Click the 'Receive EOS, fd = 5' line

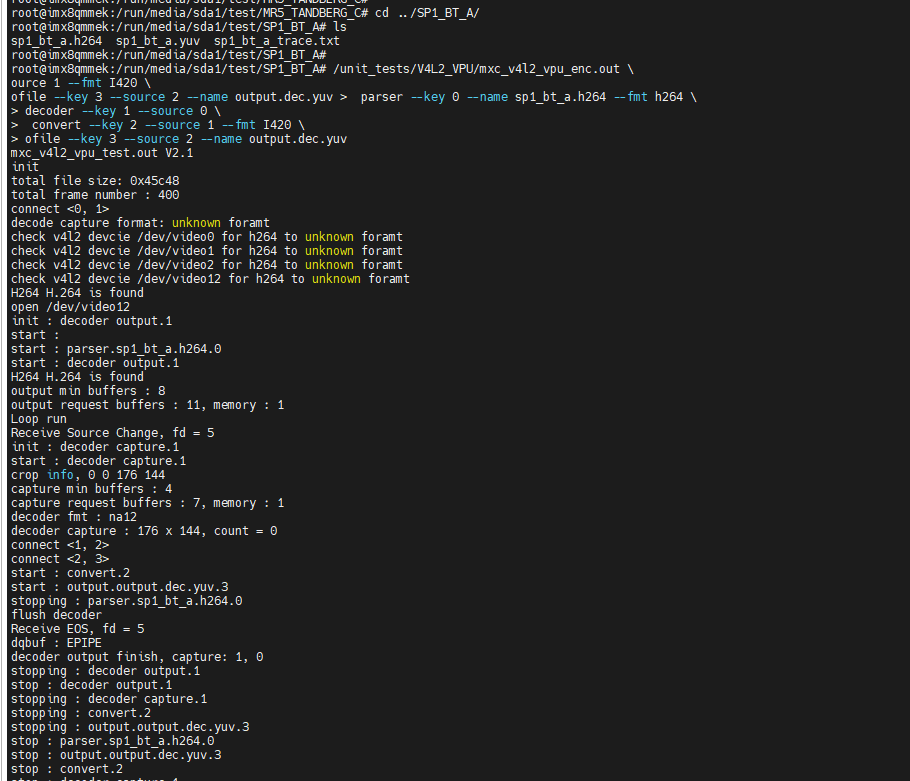77,629
